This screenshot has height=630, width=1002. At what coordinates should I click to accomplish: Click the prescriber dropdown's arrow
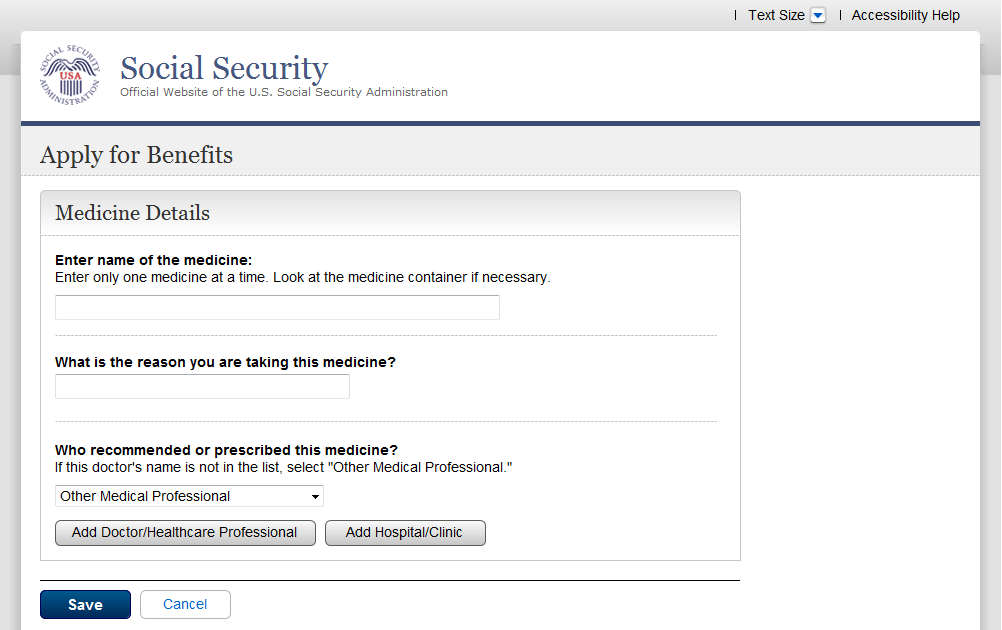click(315, 496)
